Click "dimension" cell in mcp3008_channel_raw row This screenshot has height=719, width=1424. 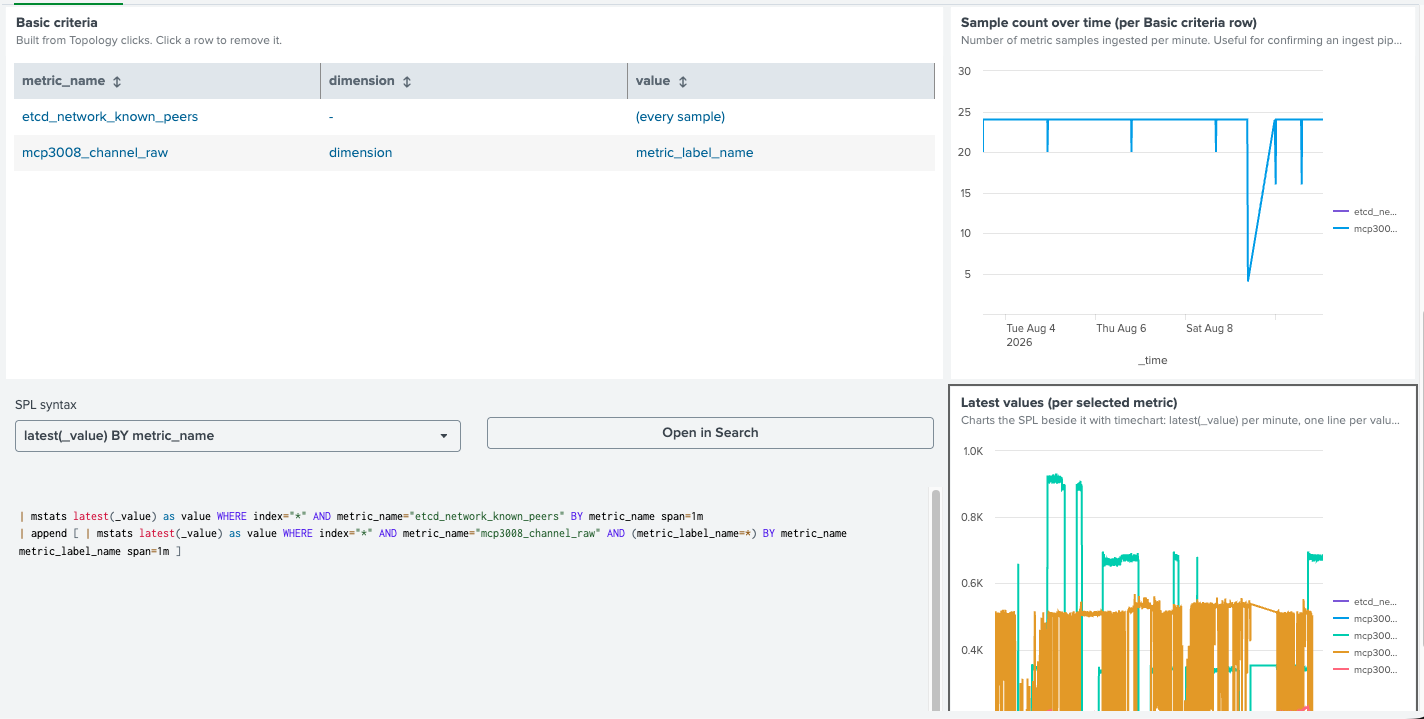(360, 153)
